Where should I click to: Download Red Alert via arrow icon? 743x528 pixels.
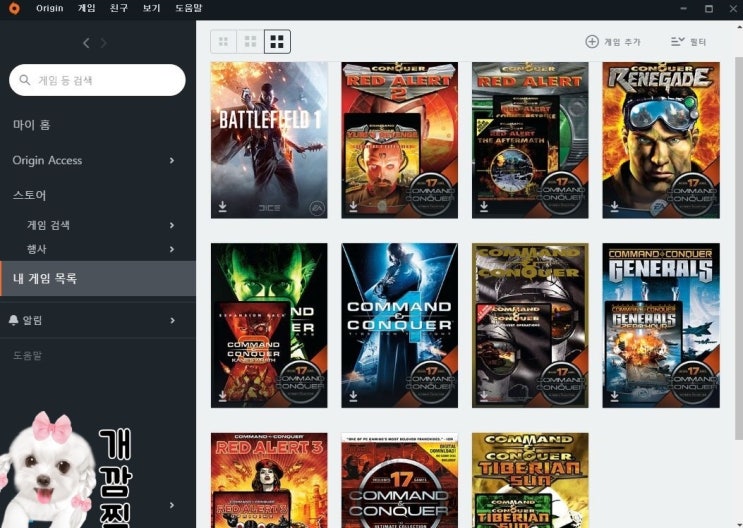tap(484, 206)
